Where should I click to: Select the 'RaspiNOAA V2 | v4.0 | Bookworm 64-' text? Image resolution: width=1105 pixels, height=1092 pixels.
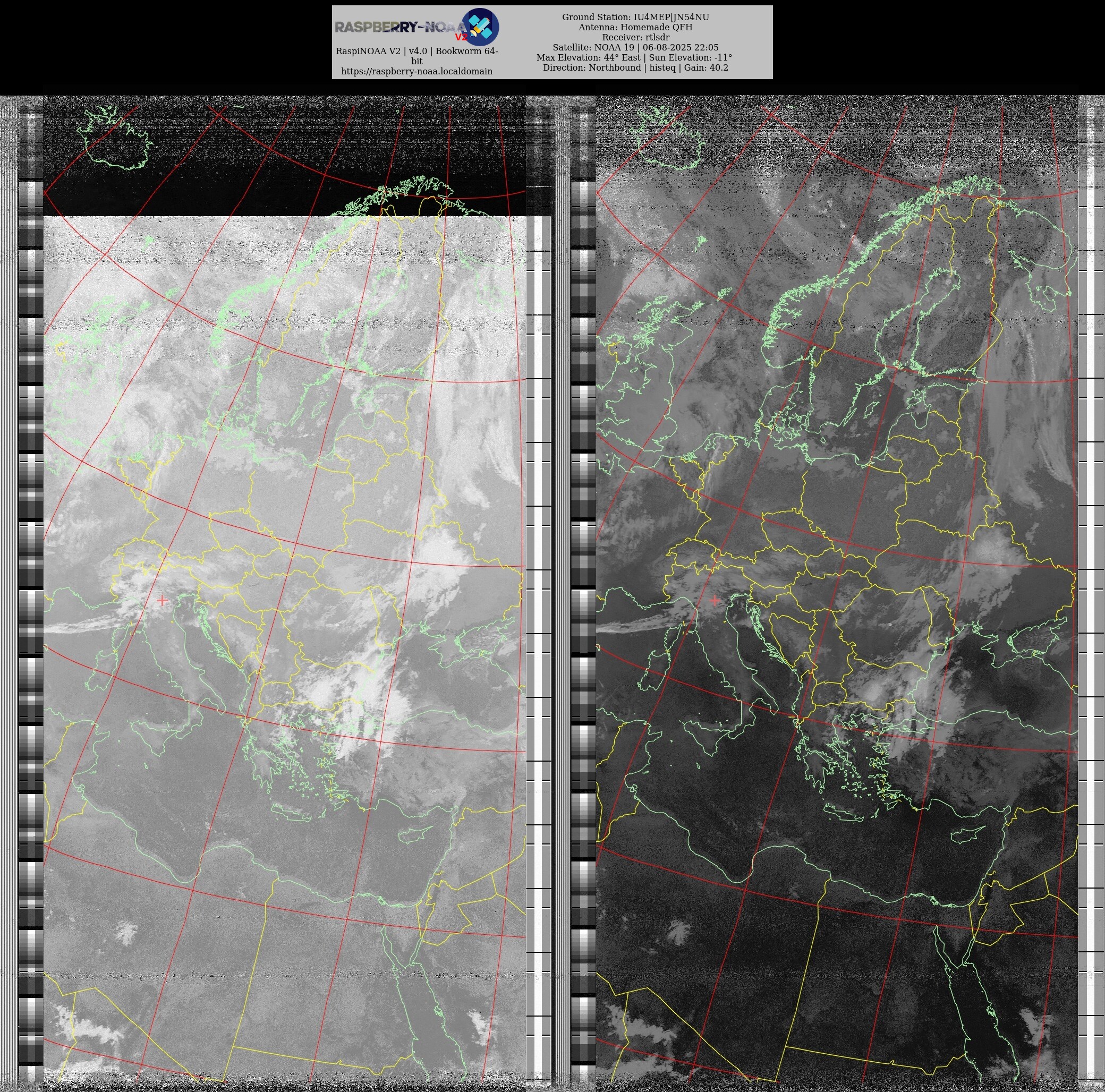click(x=417, y=51)
